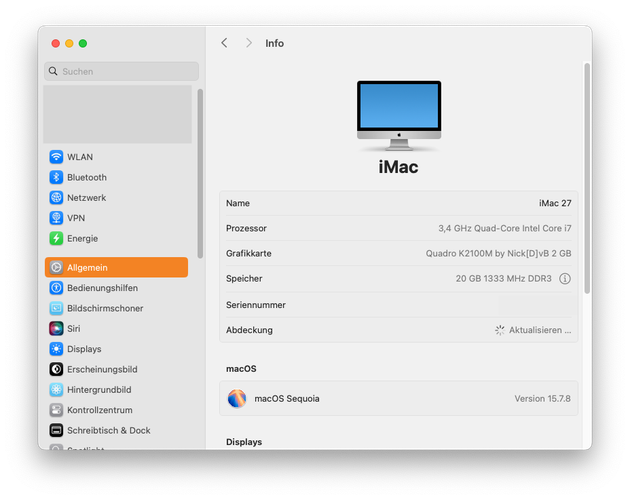Click the yellow minimize window button
The width and height of the screenshot is (630, 500).
[x=69, y=43]
